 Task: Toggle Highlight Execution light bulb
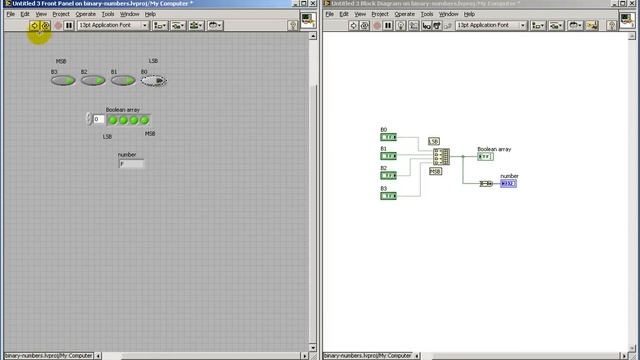401,25
